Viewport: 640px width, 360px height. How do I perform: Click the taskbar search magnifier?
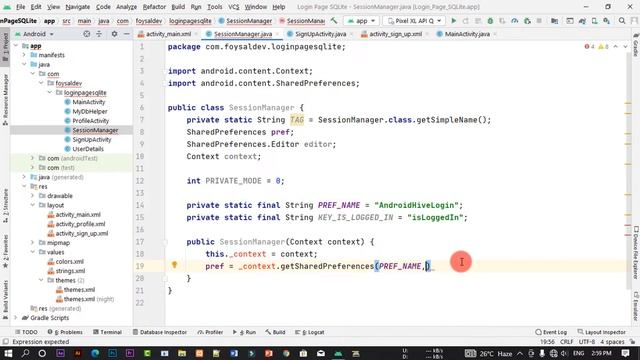pos(25,353)
